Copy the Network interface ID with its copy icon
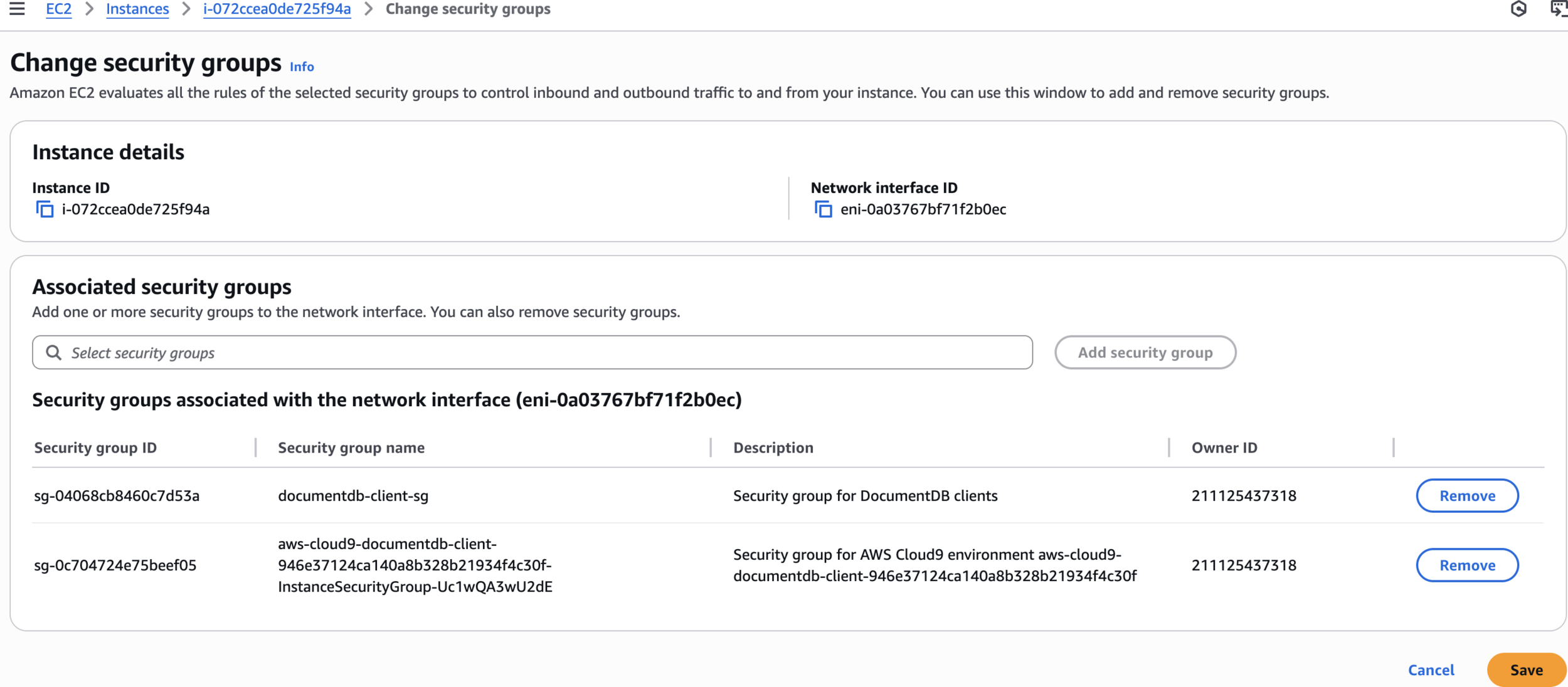 tap(823, 209)
